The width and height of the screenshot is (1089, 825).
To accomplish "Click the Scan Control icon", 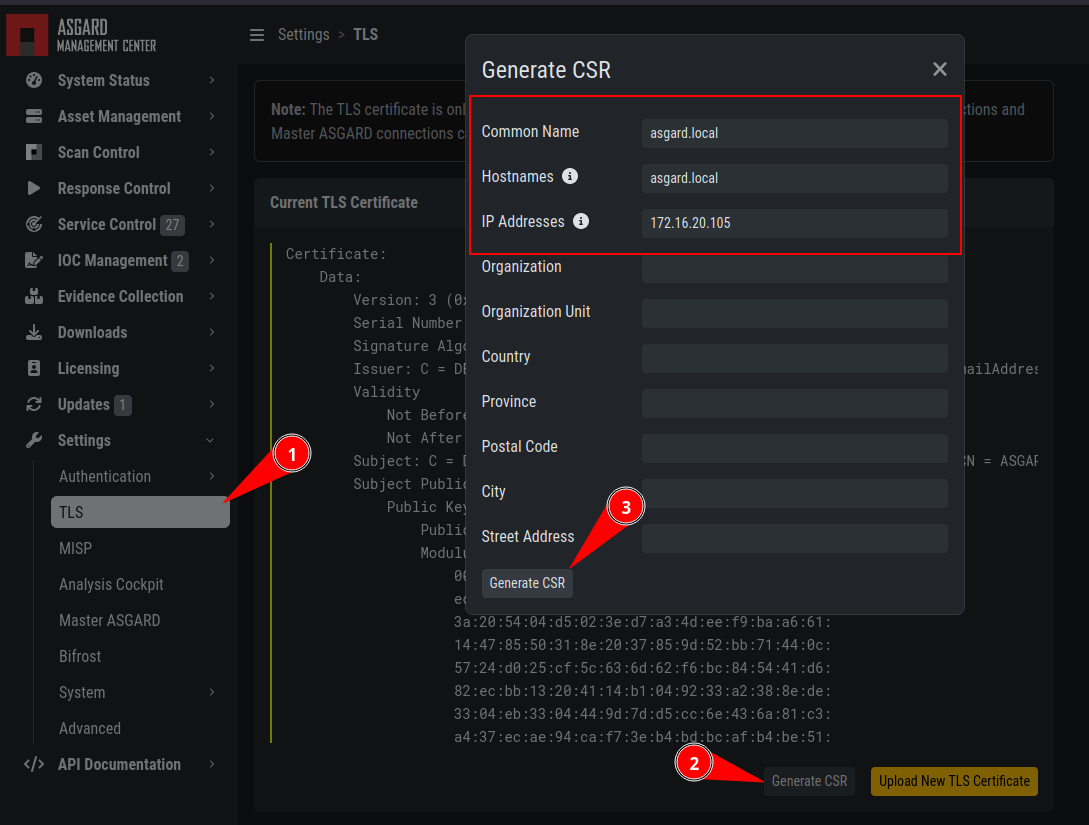I will point(33,152).
